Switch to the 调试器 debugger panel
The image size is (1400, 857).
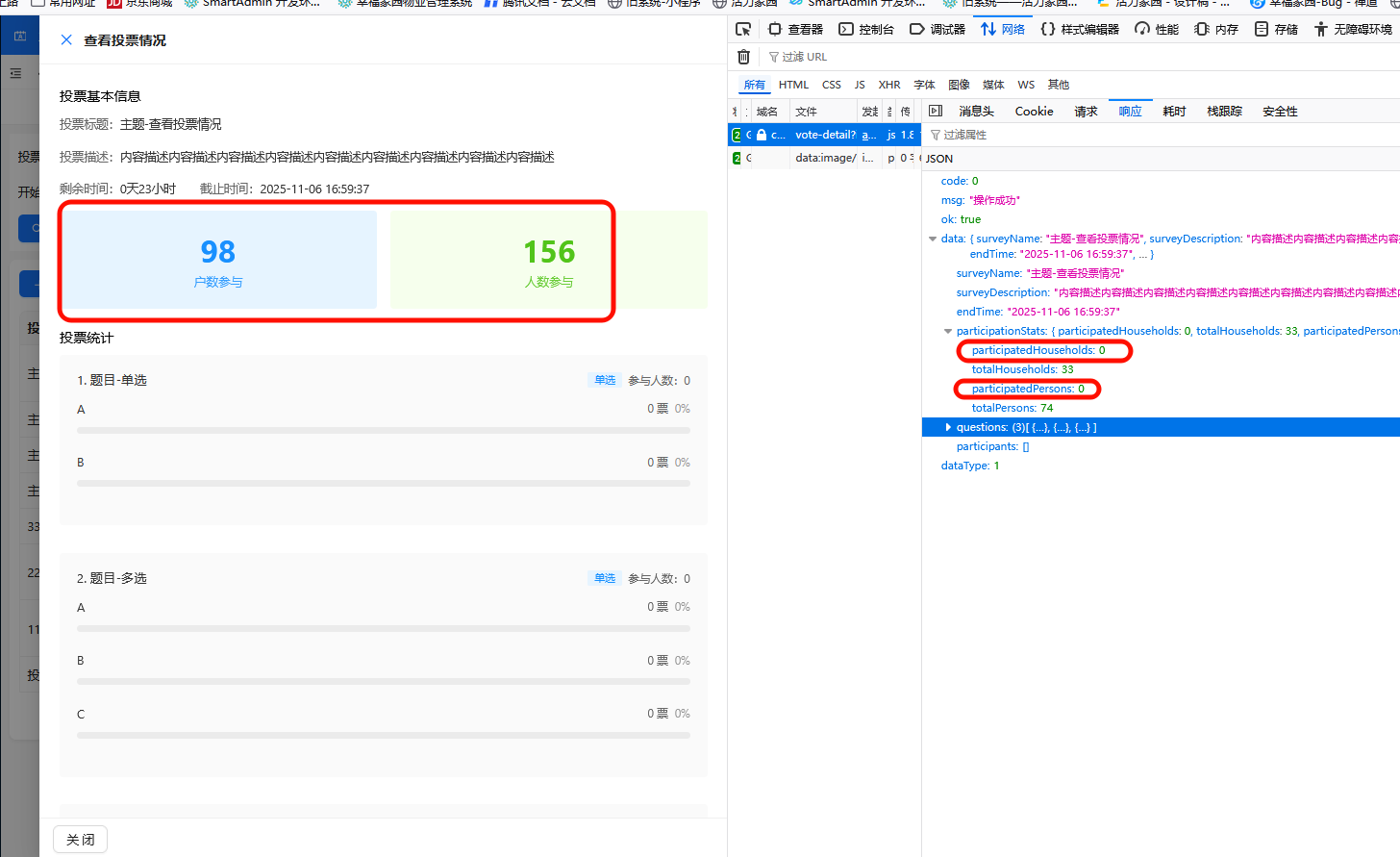coord(937,29)
